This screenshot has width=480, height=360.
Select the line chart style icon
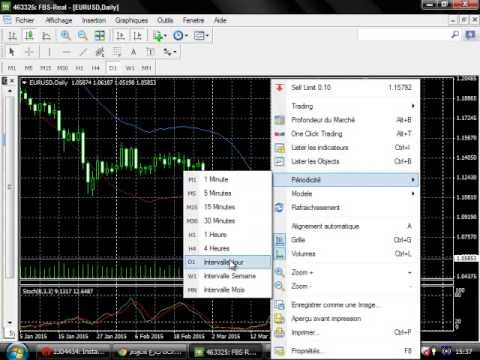[46, 36]
